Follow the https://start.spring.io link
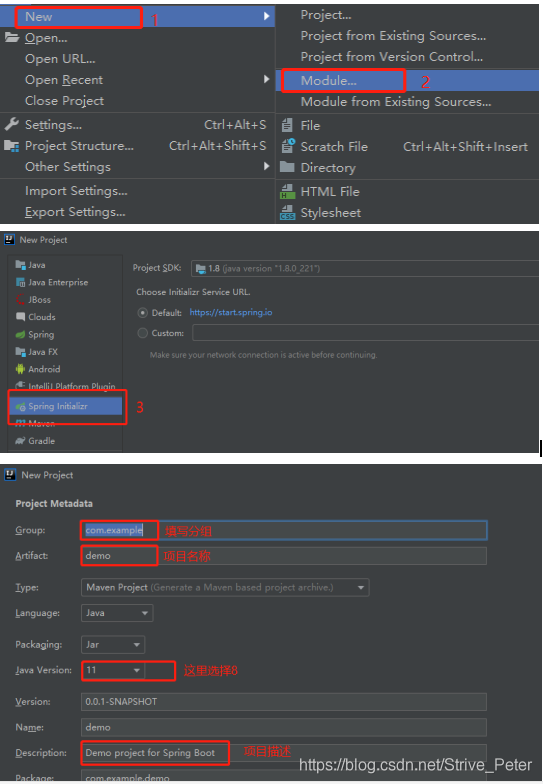Viewport: 543px width, 784px height. [231, 312]
